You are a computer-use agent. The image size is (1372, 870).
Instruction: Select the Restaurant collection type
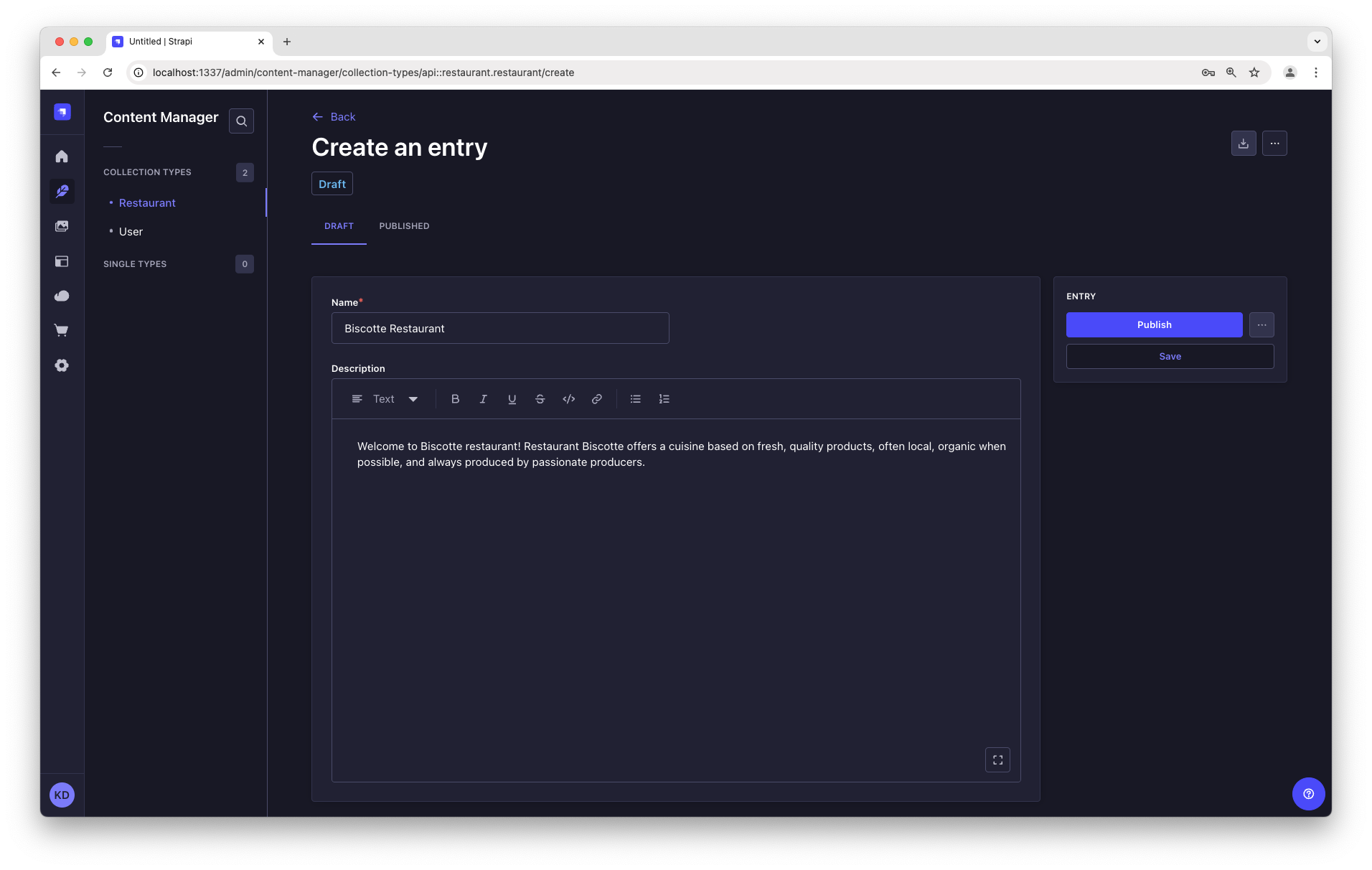(147, 202)
